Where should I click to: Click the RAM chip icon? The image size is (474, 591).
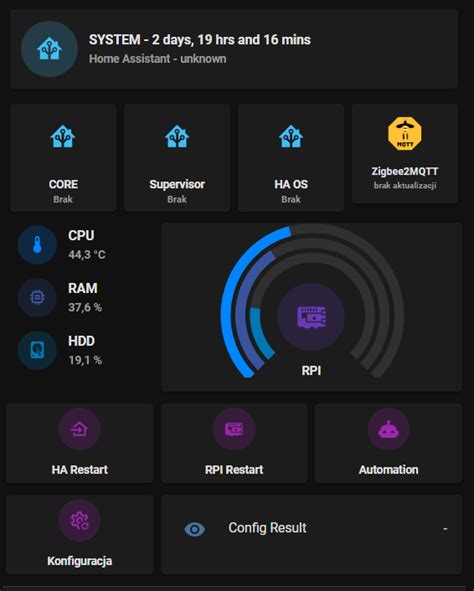pos(37,297)
